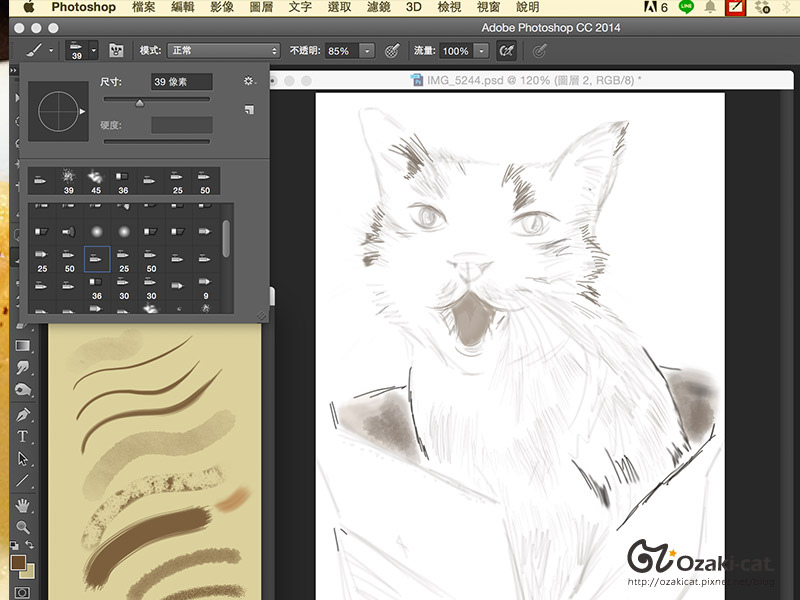Select the Horizontal Type tool
Viewport: 800px width, 600px height.
(22, 436)
